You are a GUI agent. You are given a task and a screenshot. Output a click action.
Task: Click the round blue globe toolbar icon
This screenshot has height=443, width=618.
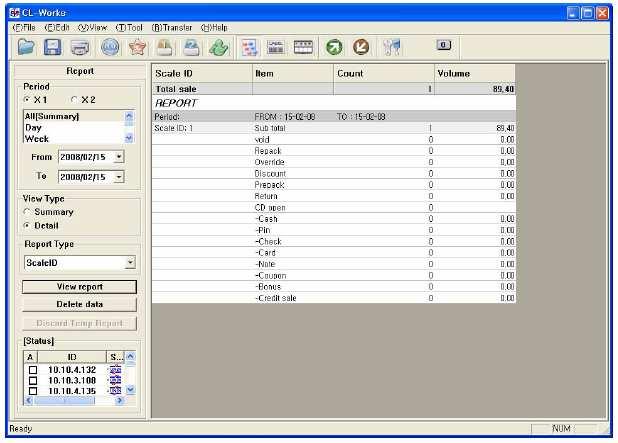(110, 47)
